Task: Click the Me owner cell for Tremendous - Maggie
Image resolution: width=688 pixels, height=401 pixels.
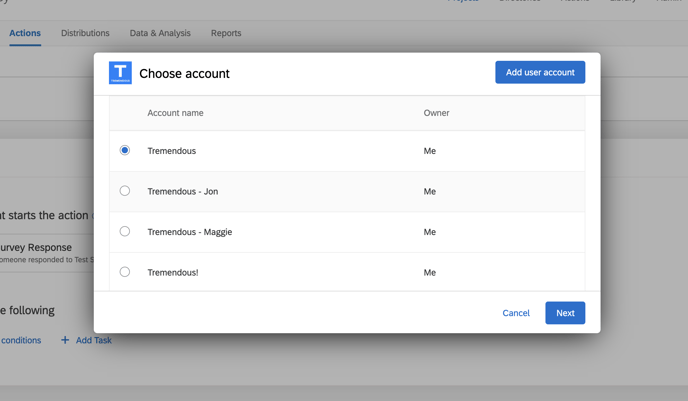Action: coord(430,232)
